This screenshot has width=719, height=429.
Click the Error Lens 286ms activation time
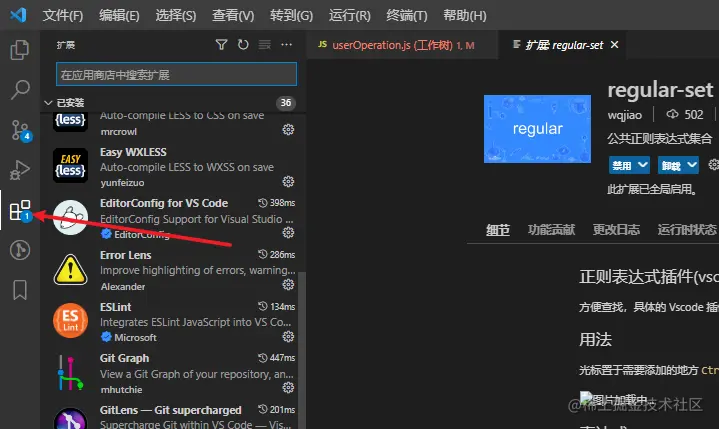[277, 254]
